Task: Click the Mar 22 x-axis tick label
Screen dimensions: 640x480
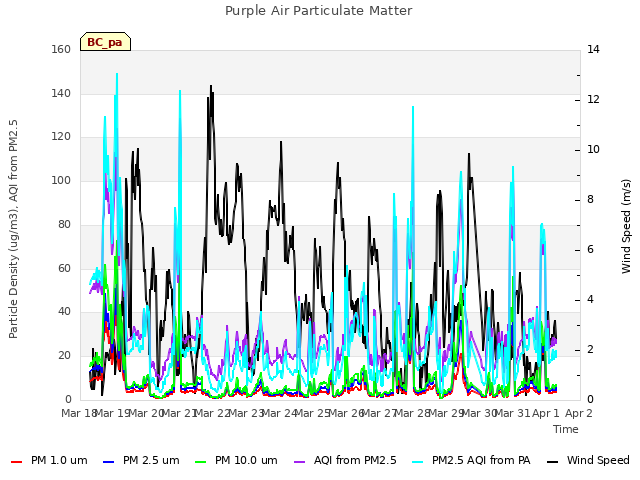Action: pos(212,413)
